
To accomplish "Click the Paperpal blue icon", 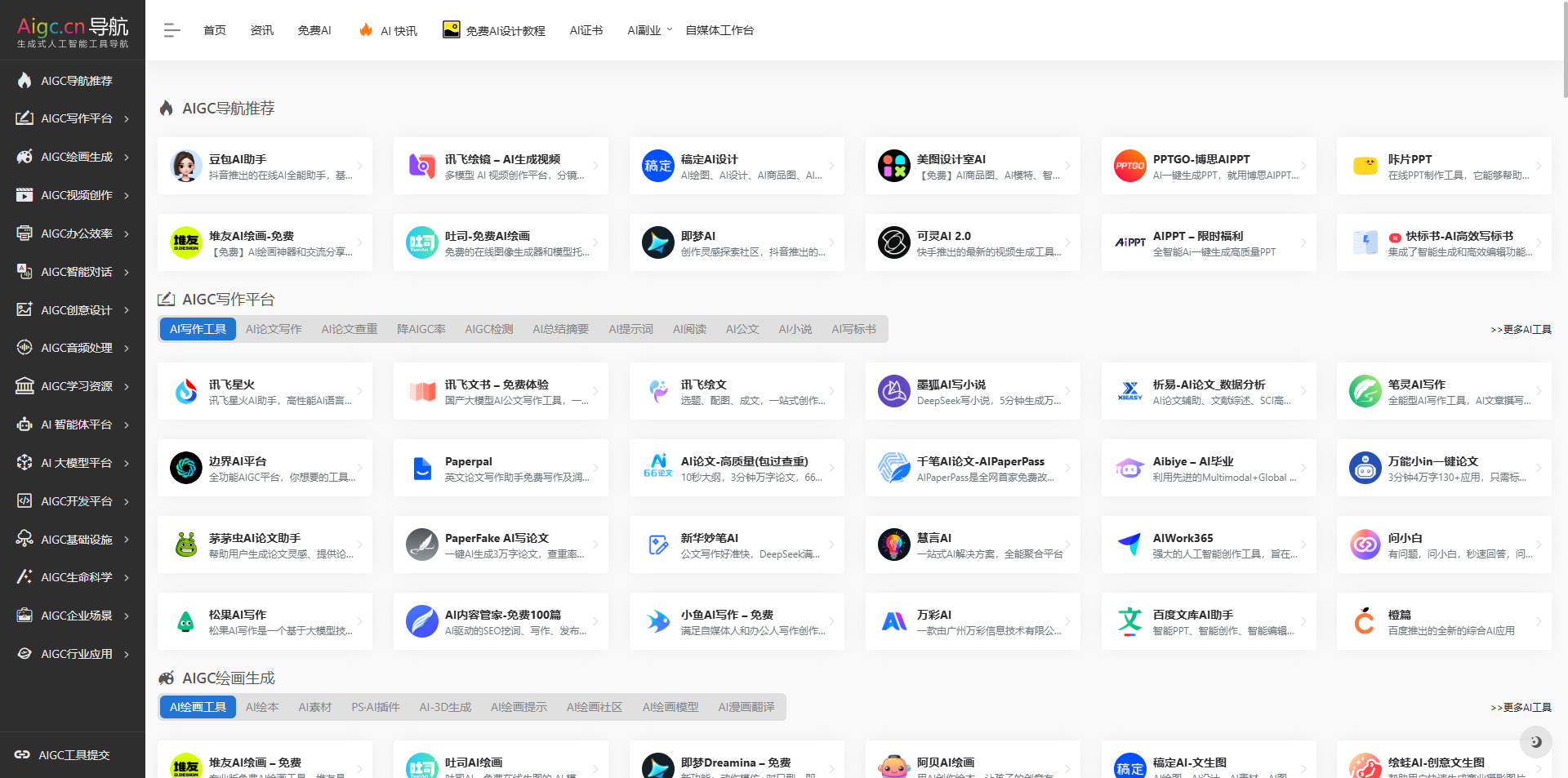I will point(422,468).
